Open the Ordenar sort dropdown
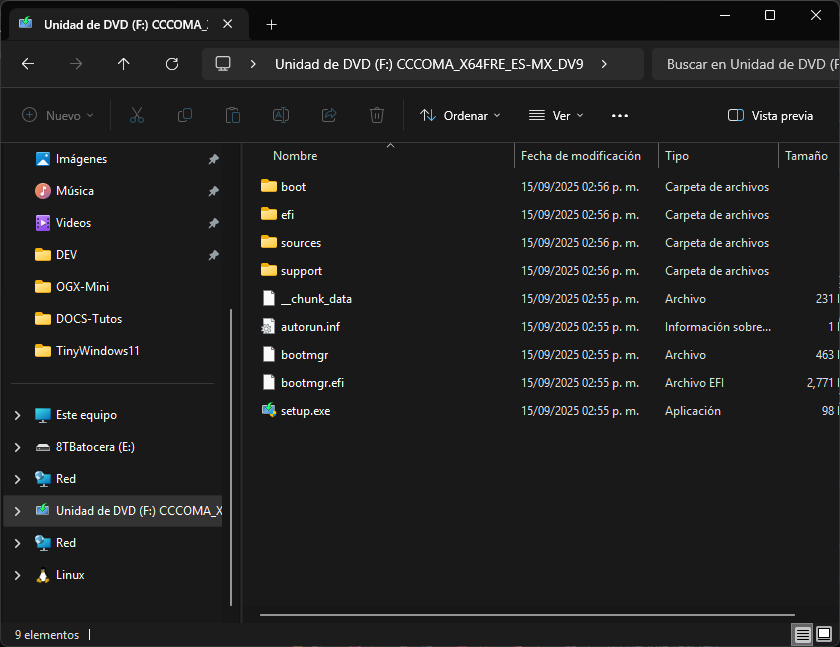This screenshot has height=647, width=840. pyautogui.click(x=460, y=116)
